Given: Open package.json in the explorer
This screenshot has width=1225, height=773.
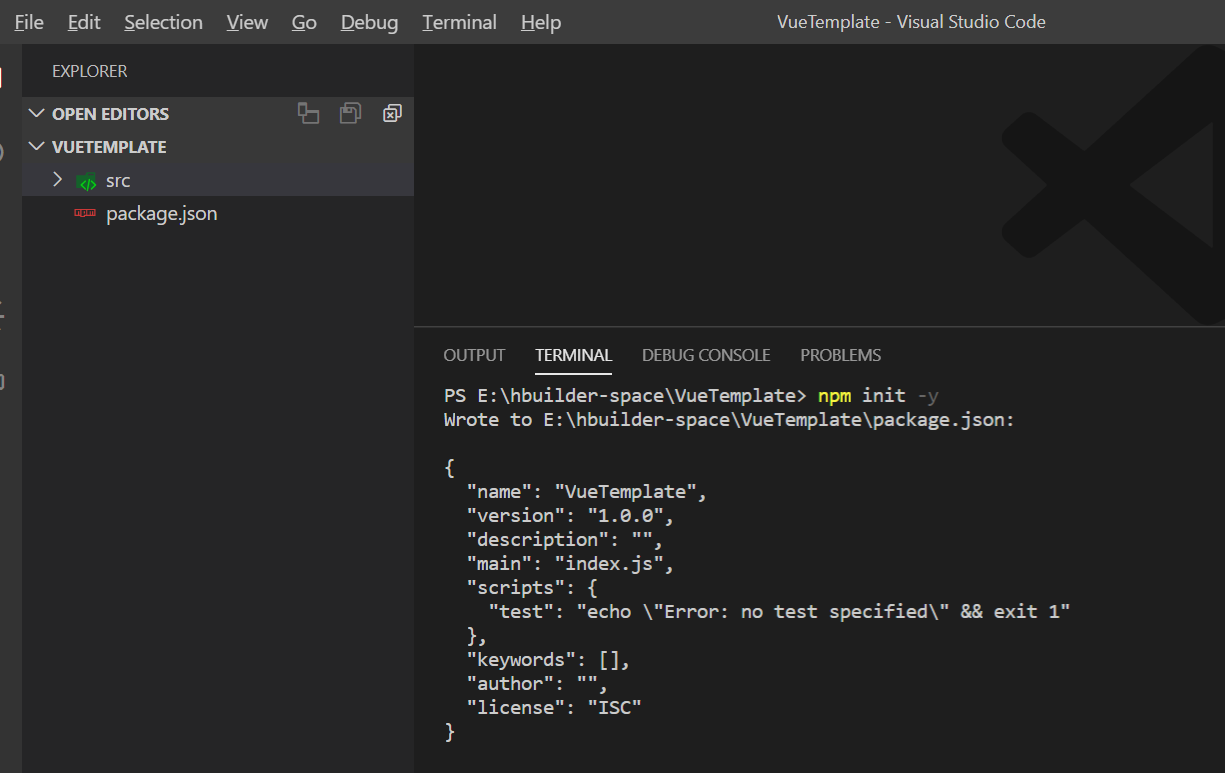Looking at the screenshot, I should [161, 214].
